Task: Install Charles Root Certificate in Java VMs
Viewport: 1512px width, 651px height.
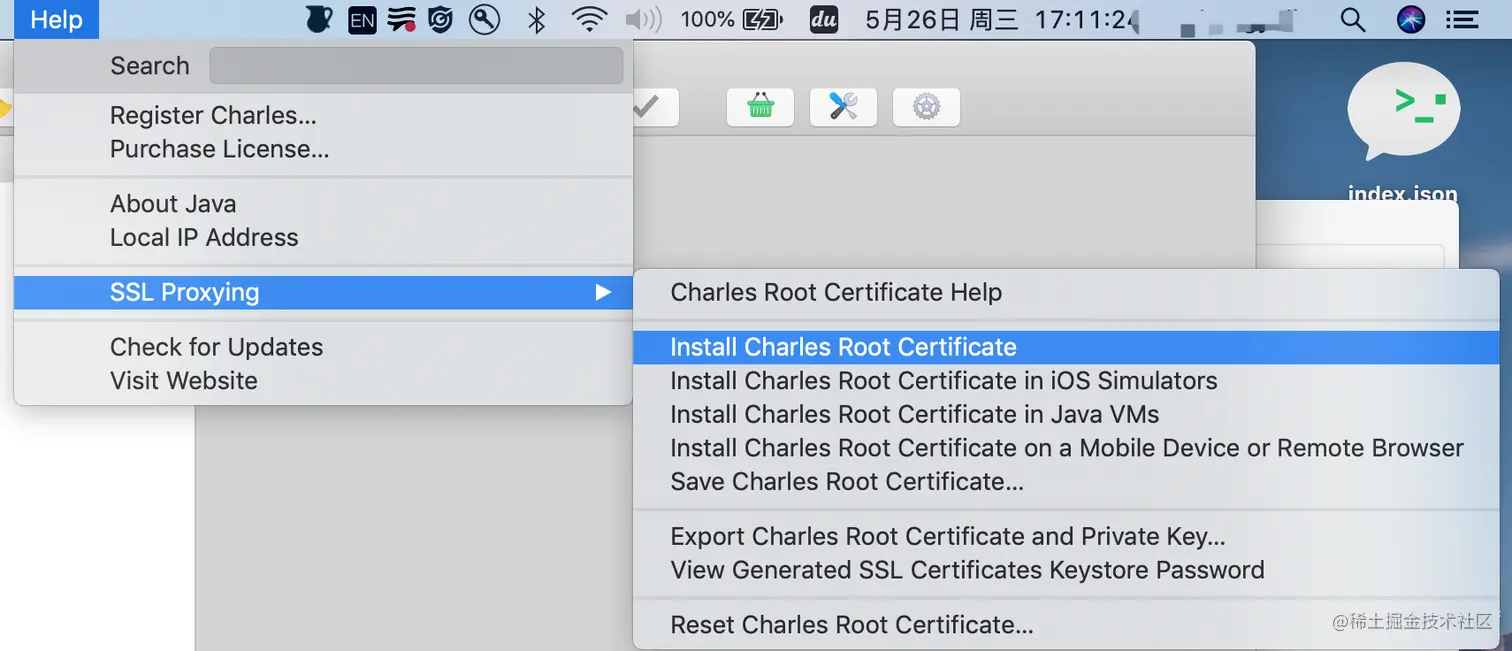Action: 1067,414
